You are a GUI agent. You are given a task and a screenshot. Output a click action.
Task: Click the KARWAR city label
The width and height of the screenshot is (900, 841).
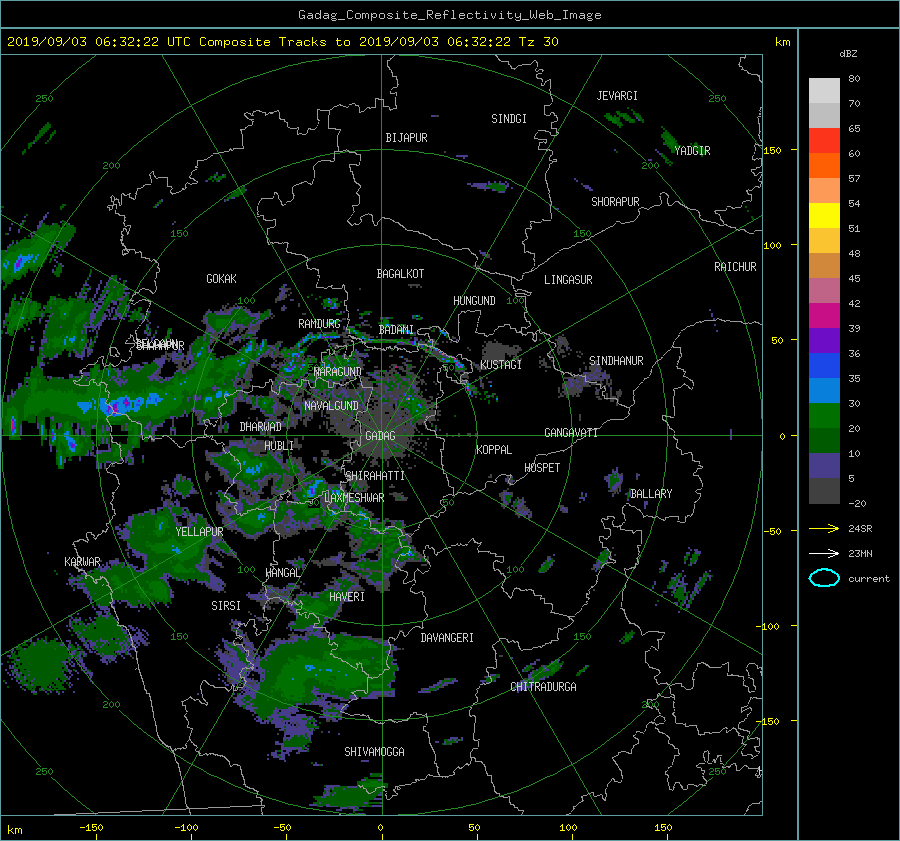(82, 562)
